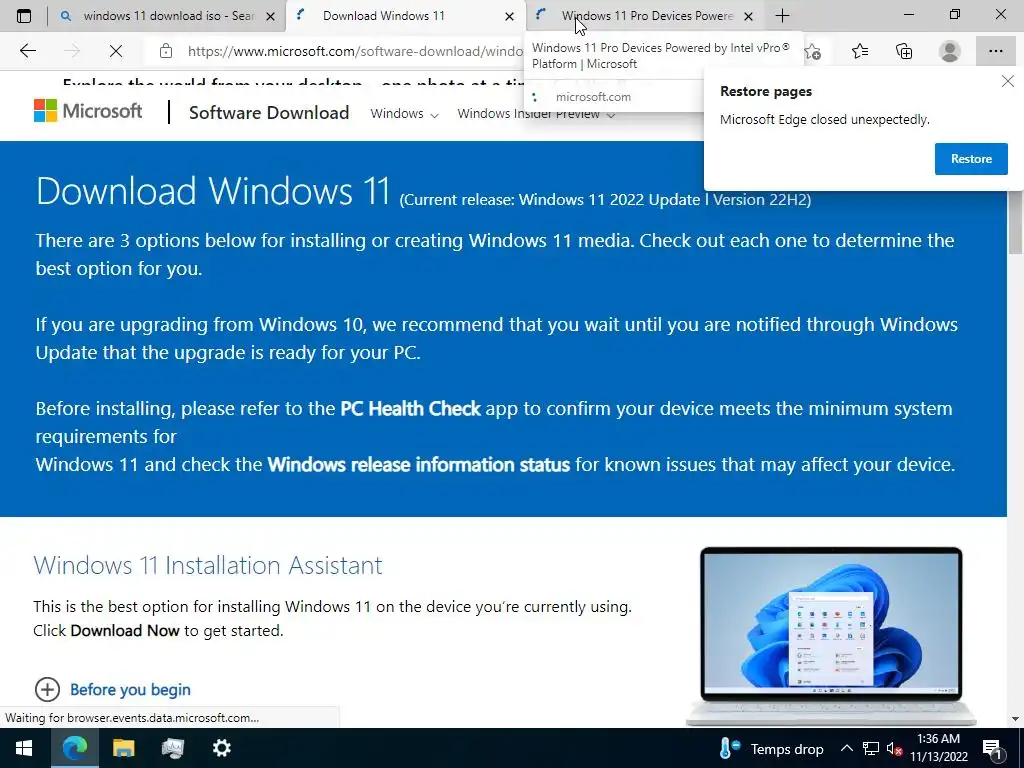
Task: Expand the Before you begin section
Action: pyautogui.click(x=112, y=689)
